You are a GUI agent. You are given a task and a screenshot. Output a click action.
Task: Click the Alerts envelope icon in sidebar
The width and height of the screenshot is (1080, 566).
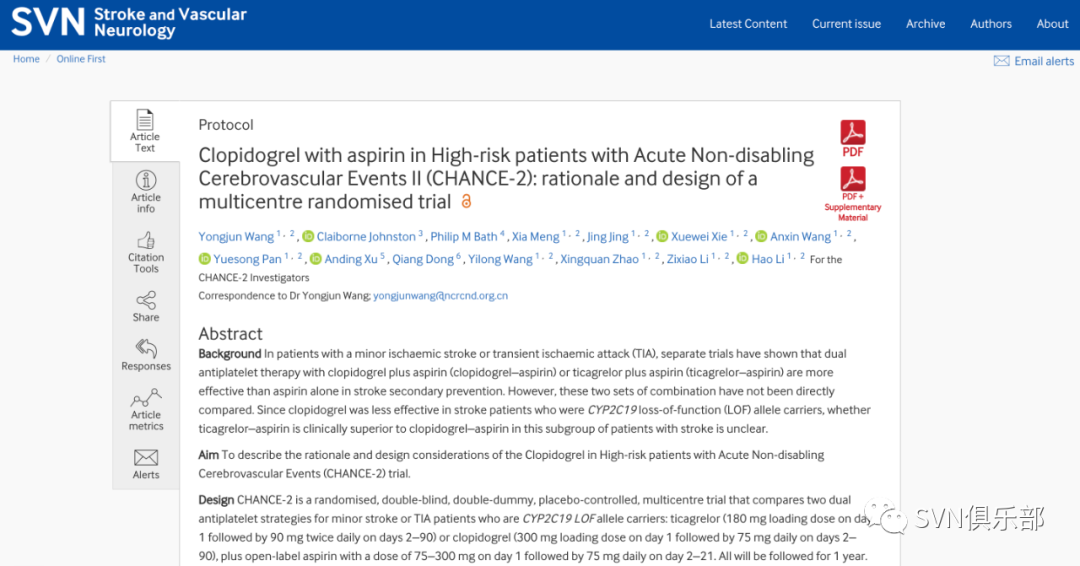coord(146,458)
